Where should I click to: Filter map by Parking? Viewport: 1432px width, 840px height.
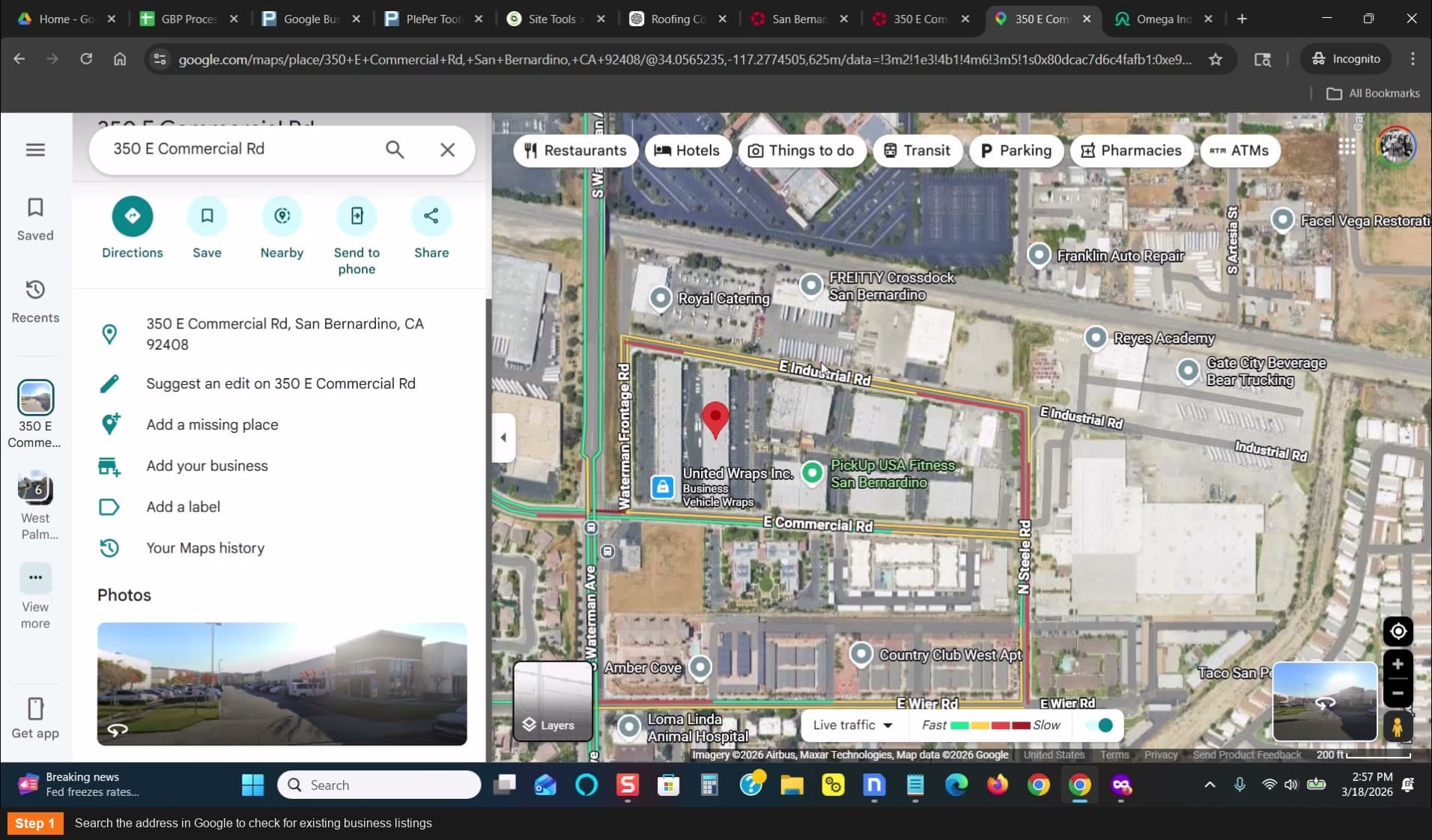coord(1016,150)
